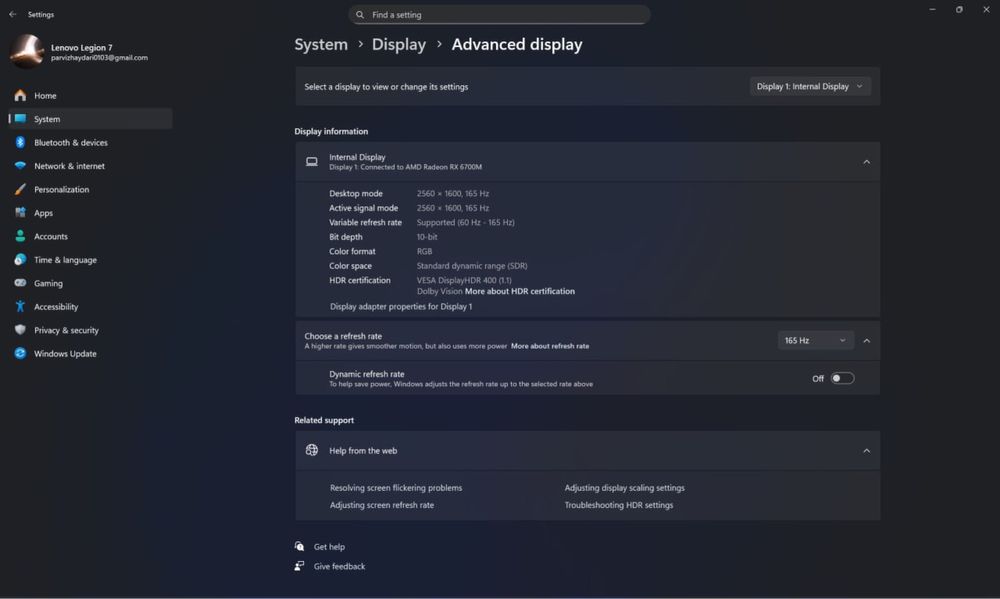The width and height of the screenshot is (1000, 599).
Task: Open More about HDR certification link
Action: pyautogui.click(x=520, y=291)
